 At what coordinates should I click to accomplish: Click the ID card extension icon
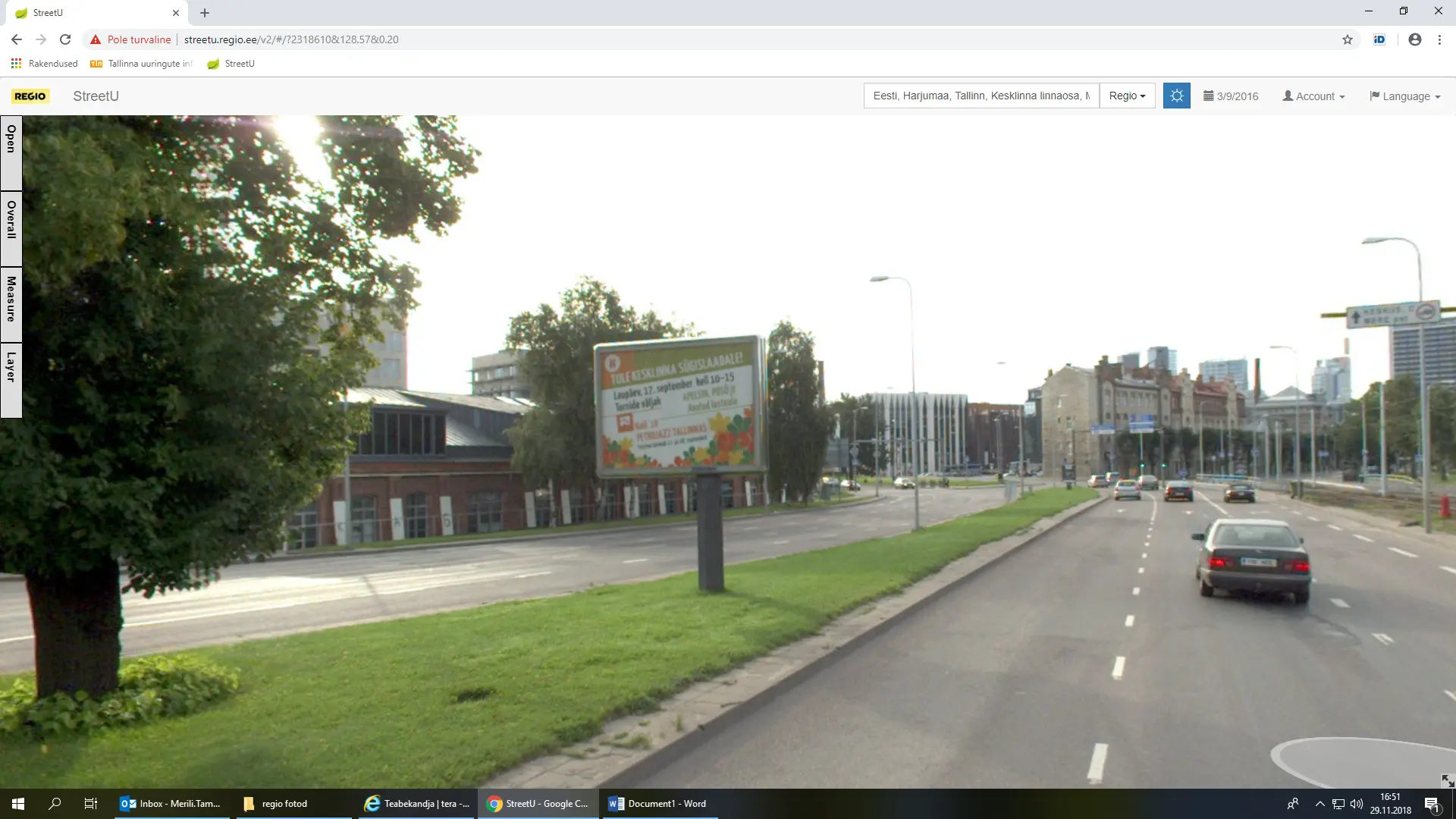(1379, 39)
